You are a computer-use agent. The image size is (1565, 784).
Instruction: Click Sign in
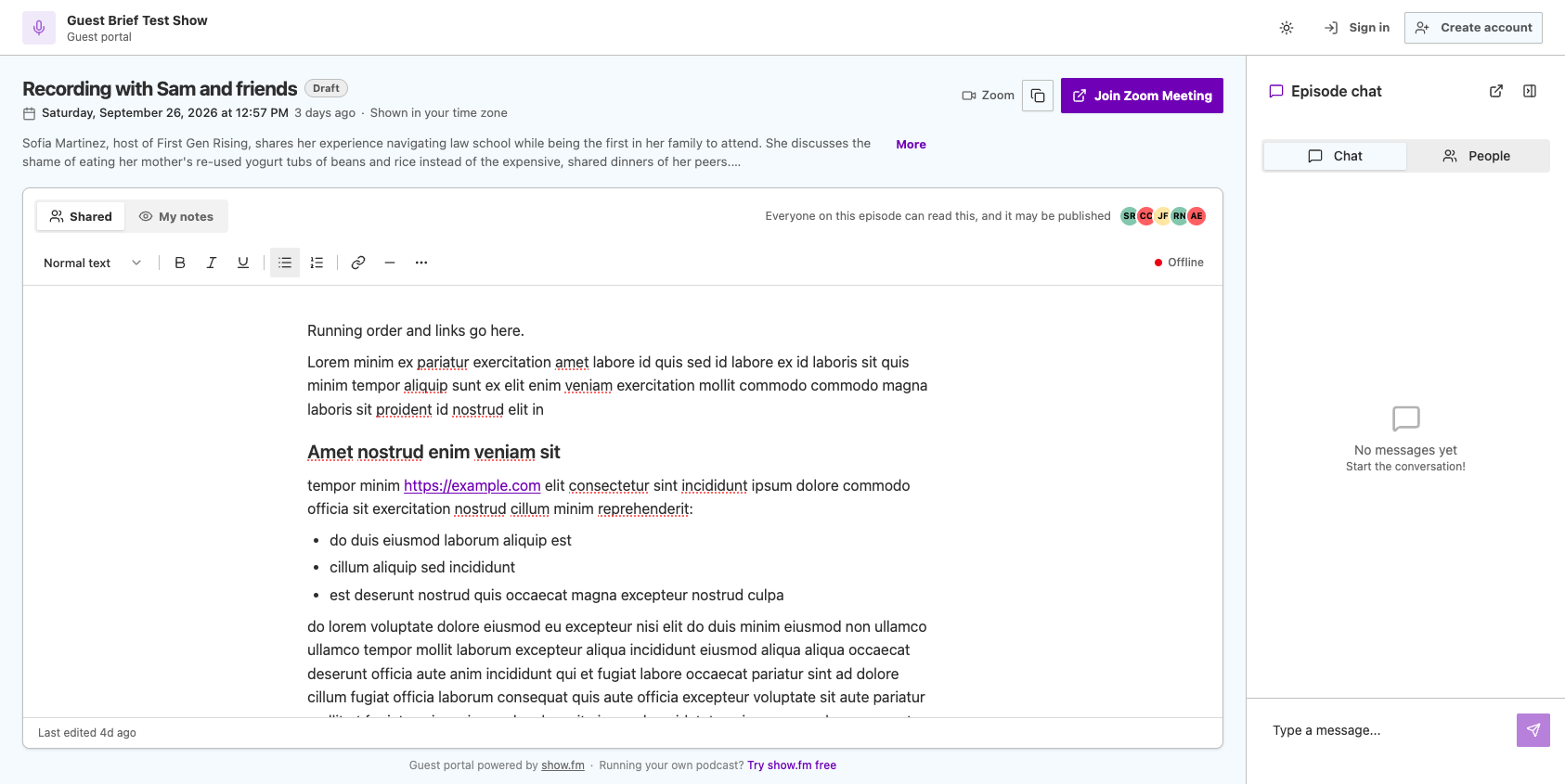[x=1356, y=28]
